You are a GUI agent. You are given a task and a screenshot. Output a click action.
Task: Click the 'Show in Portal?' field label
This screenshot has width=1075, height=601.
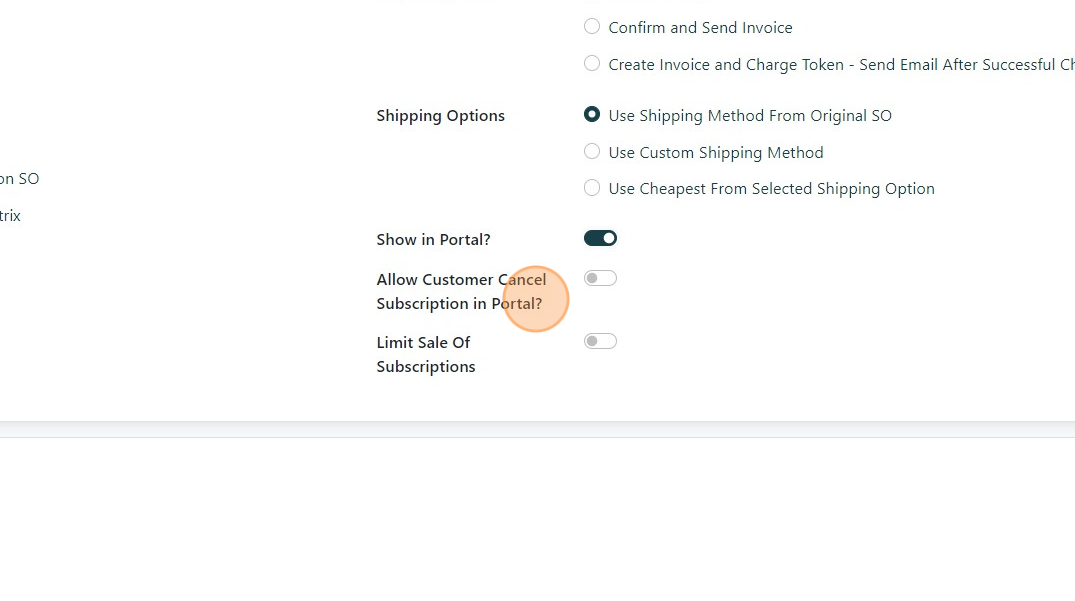433,240
